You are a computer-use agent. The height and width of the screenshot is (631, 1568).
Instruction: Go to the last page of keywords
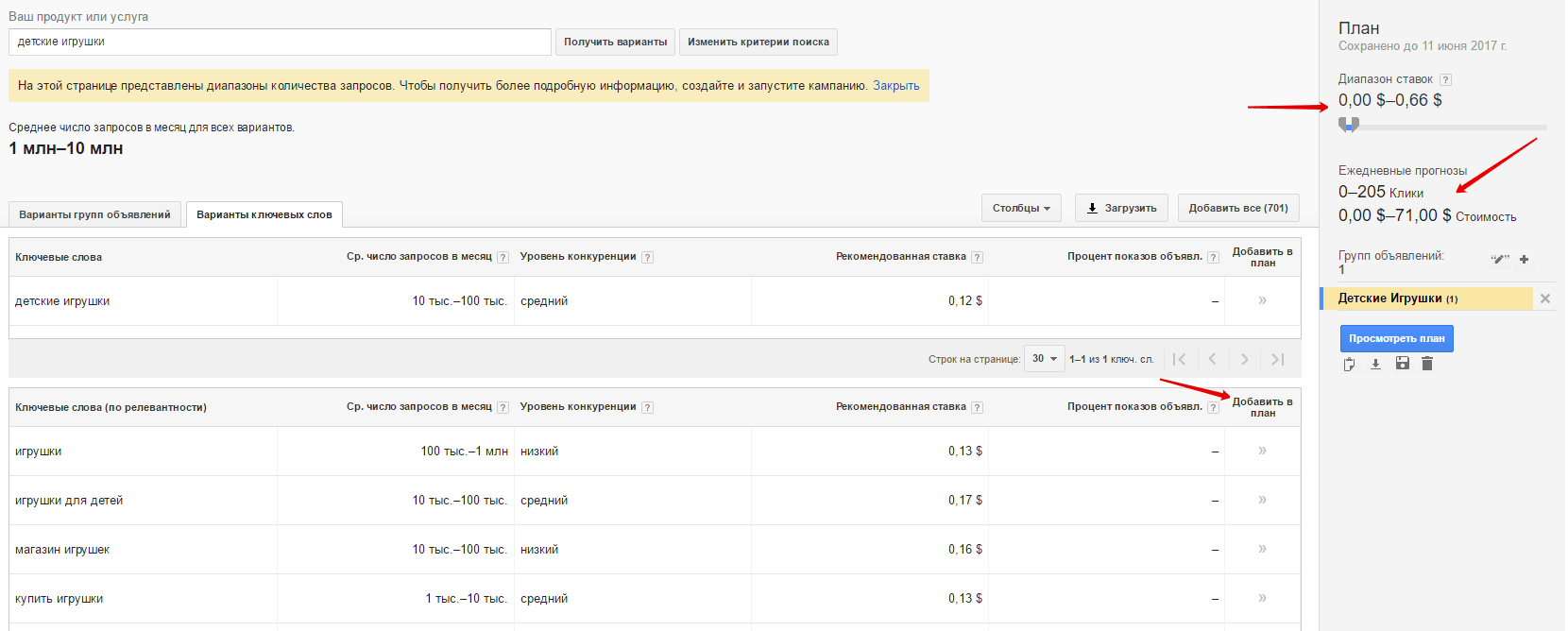click(x=1277, y=359)
